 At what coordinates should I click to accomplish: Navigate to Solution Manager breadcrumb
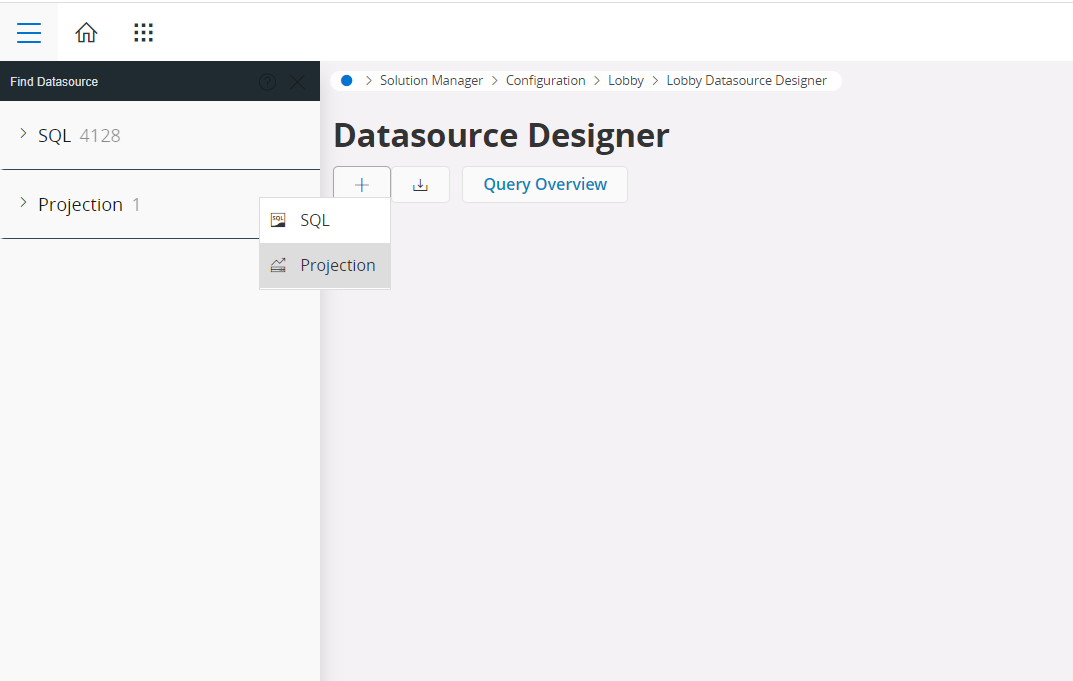(431, 81)
